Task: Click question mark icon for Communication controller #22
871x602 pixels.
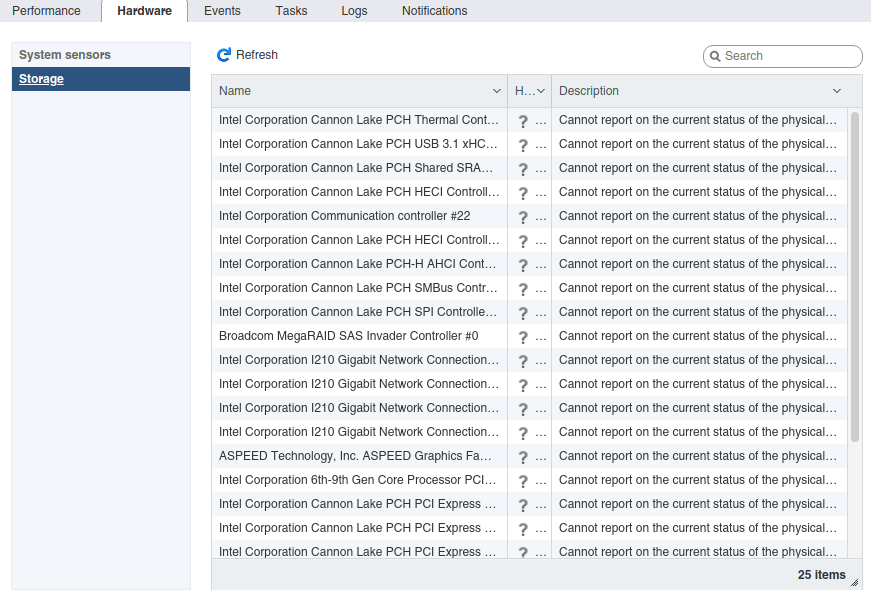Action: pyautogui.click(x=522, y=217)
